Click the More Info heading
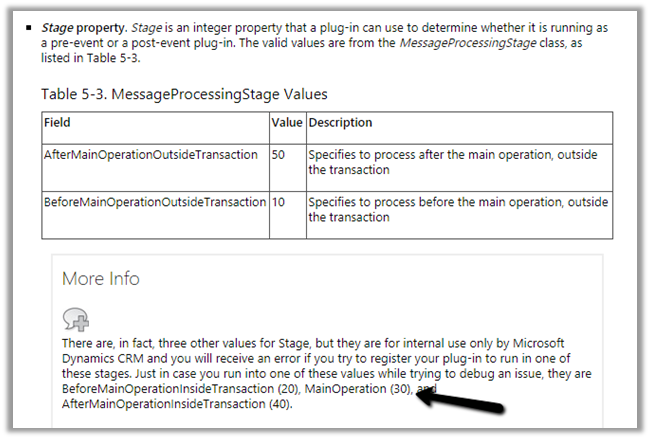The width and height of the screenshot is (650, 439). (x=101, y=278)
